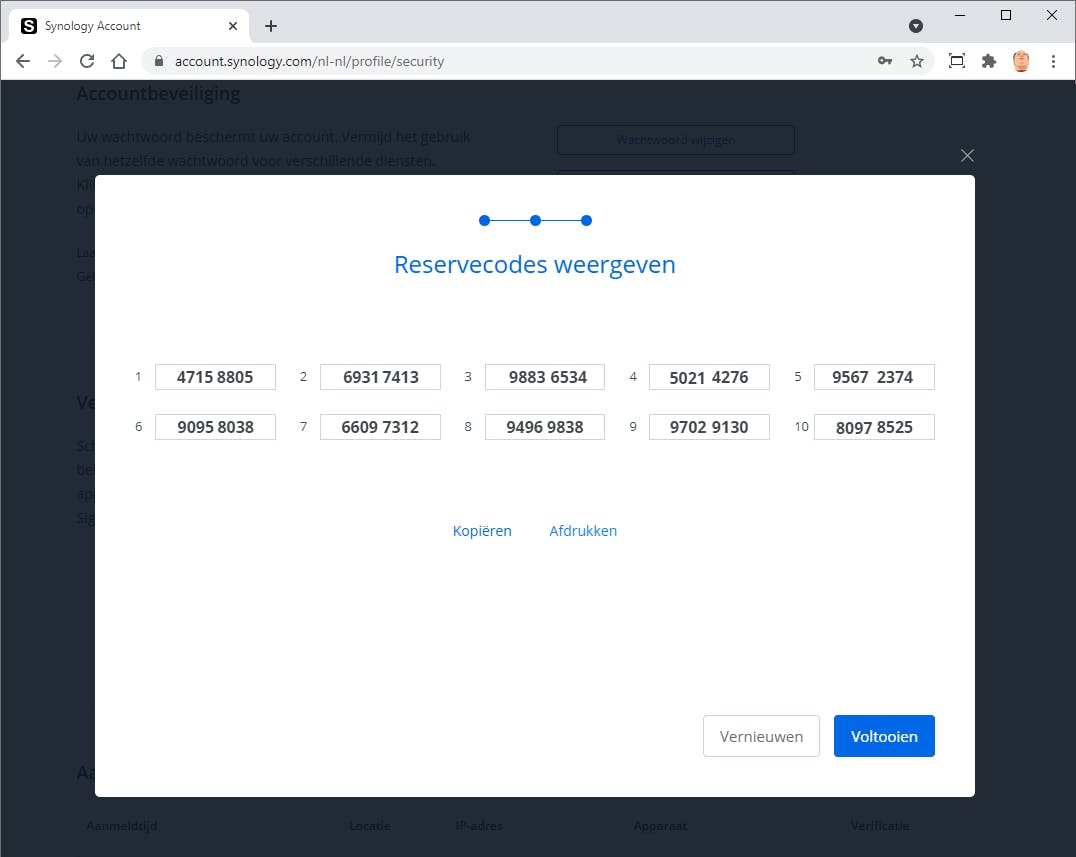Click the screenshot capture extension icon
The width and height of the screenshot is (1076, 857).
[x=957, y=61]
